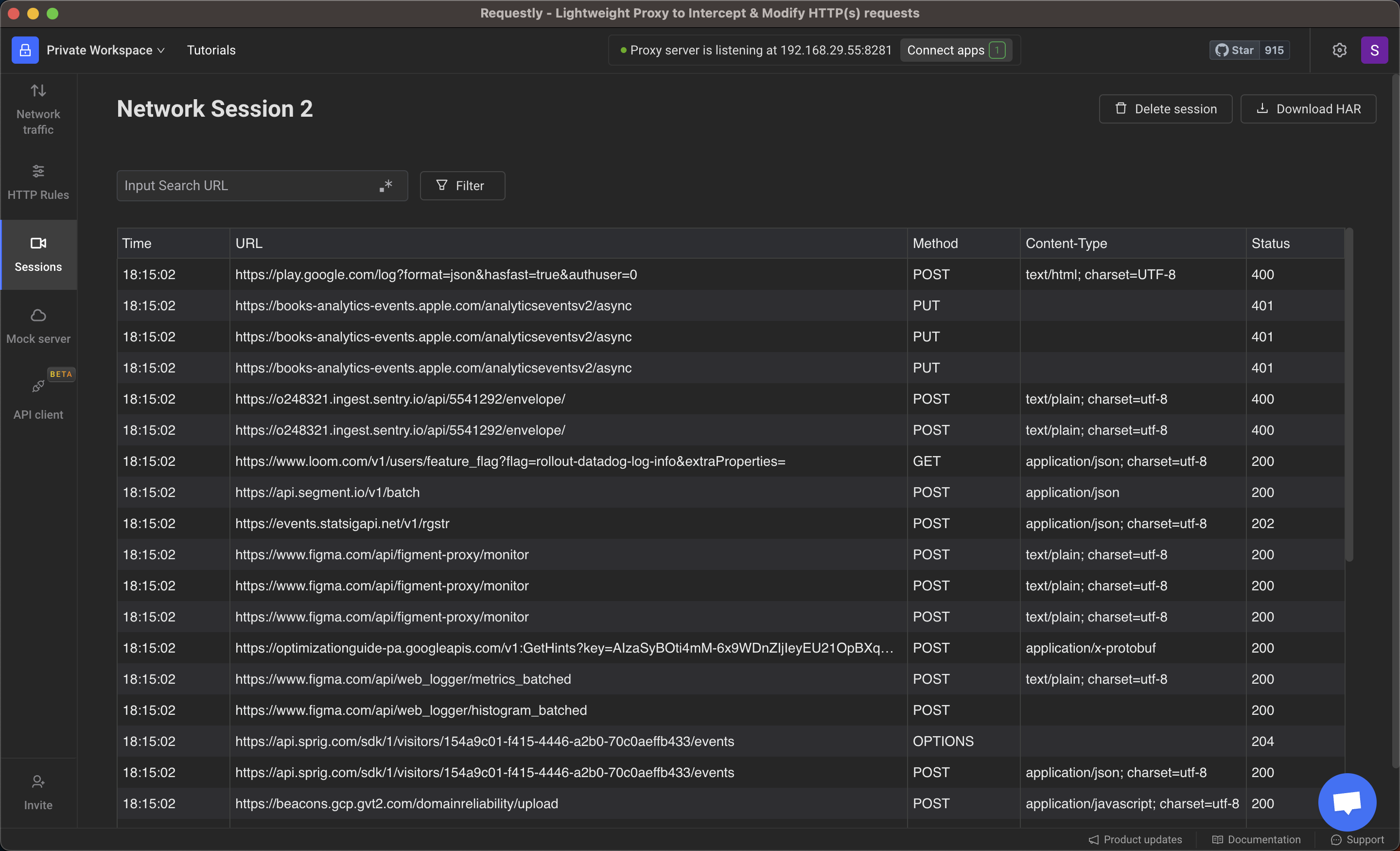Select the Sessions camera icon
Image resolution: width=1400 pixels, height=851 pixels.
click(x=38, y=243)
